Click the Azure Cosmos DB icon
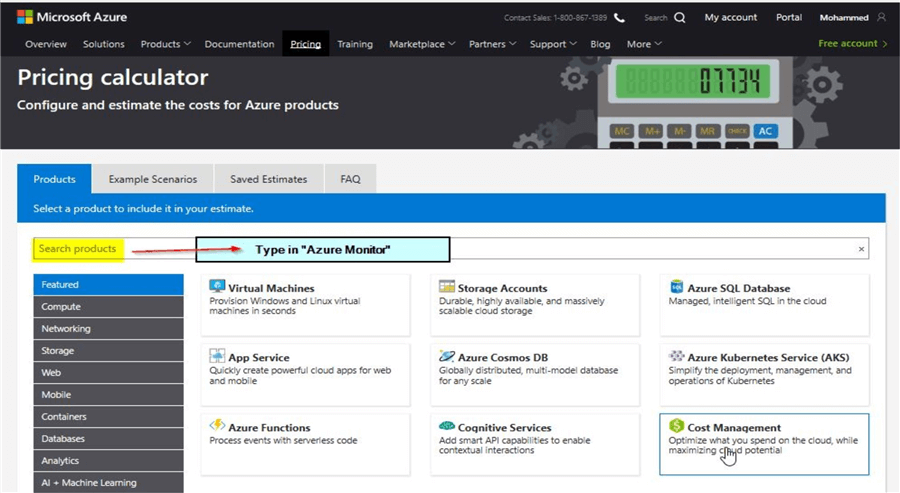Screen dimensions: 900x493 point(447,356)
